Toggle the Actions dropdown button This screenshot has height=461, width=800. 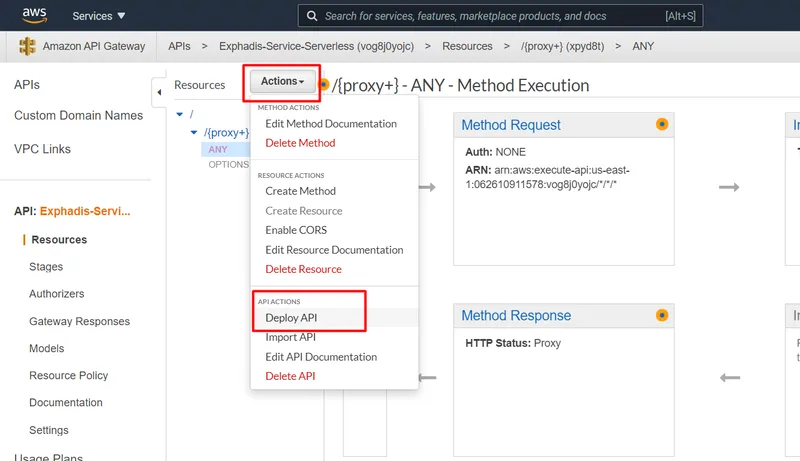pyautogui.click(x=282, y=81)
